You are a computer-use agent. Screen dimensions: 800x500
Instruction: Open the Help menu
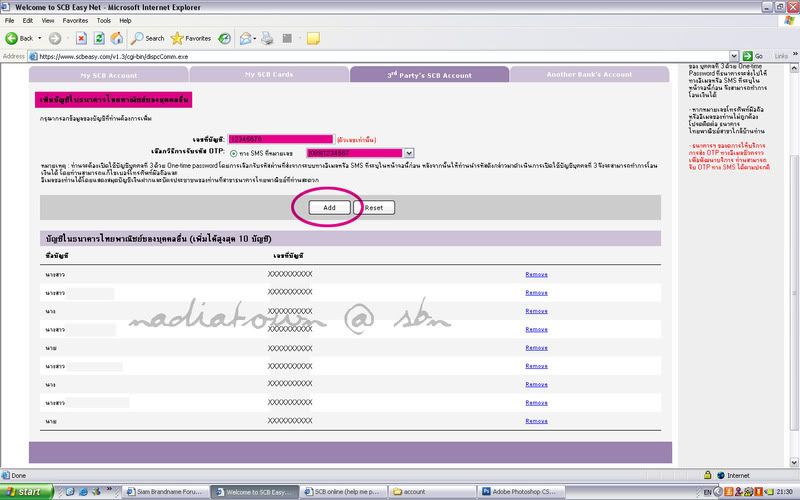pos(126,20)
